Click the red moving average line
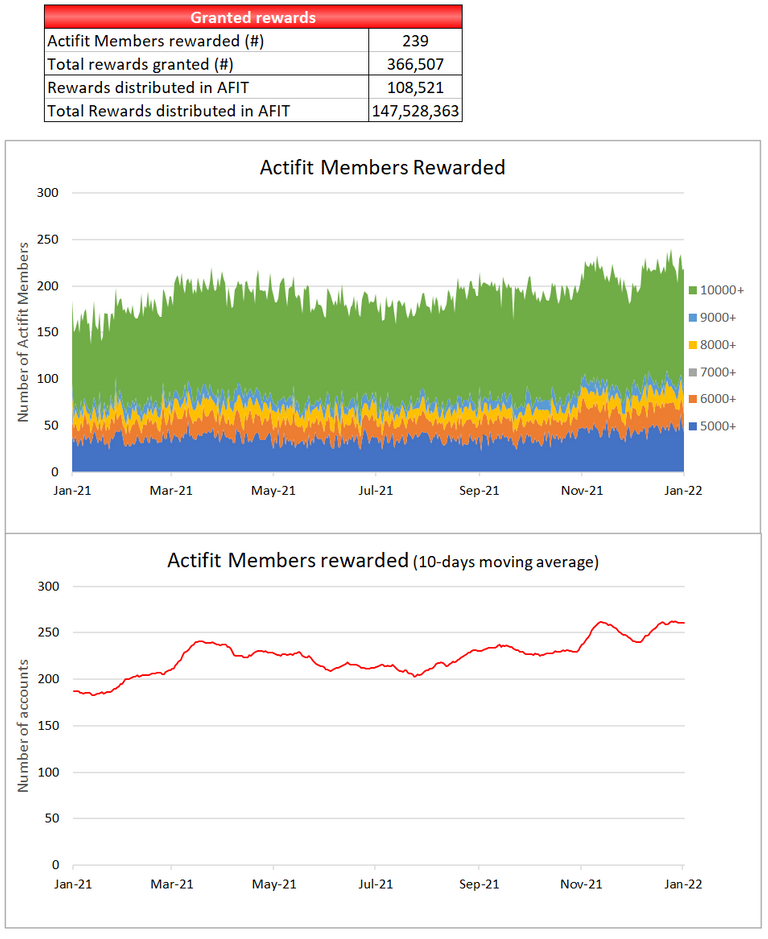This screenshot has height=939, width=768. (377, 665)
